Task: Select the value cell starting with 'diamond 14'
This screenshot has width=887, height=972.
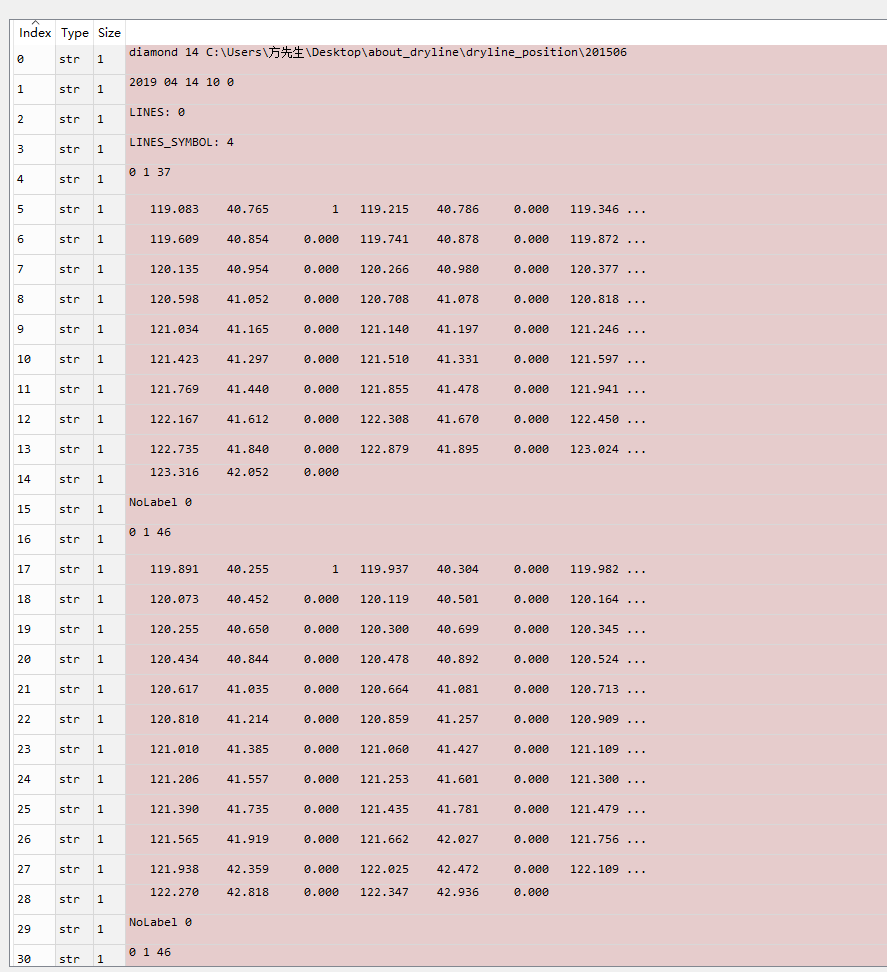Action: 506,60
